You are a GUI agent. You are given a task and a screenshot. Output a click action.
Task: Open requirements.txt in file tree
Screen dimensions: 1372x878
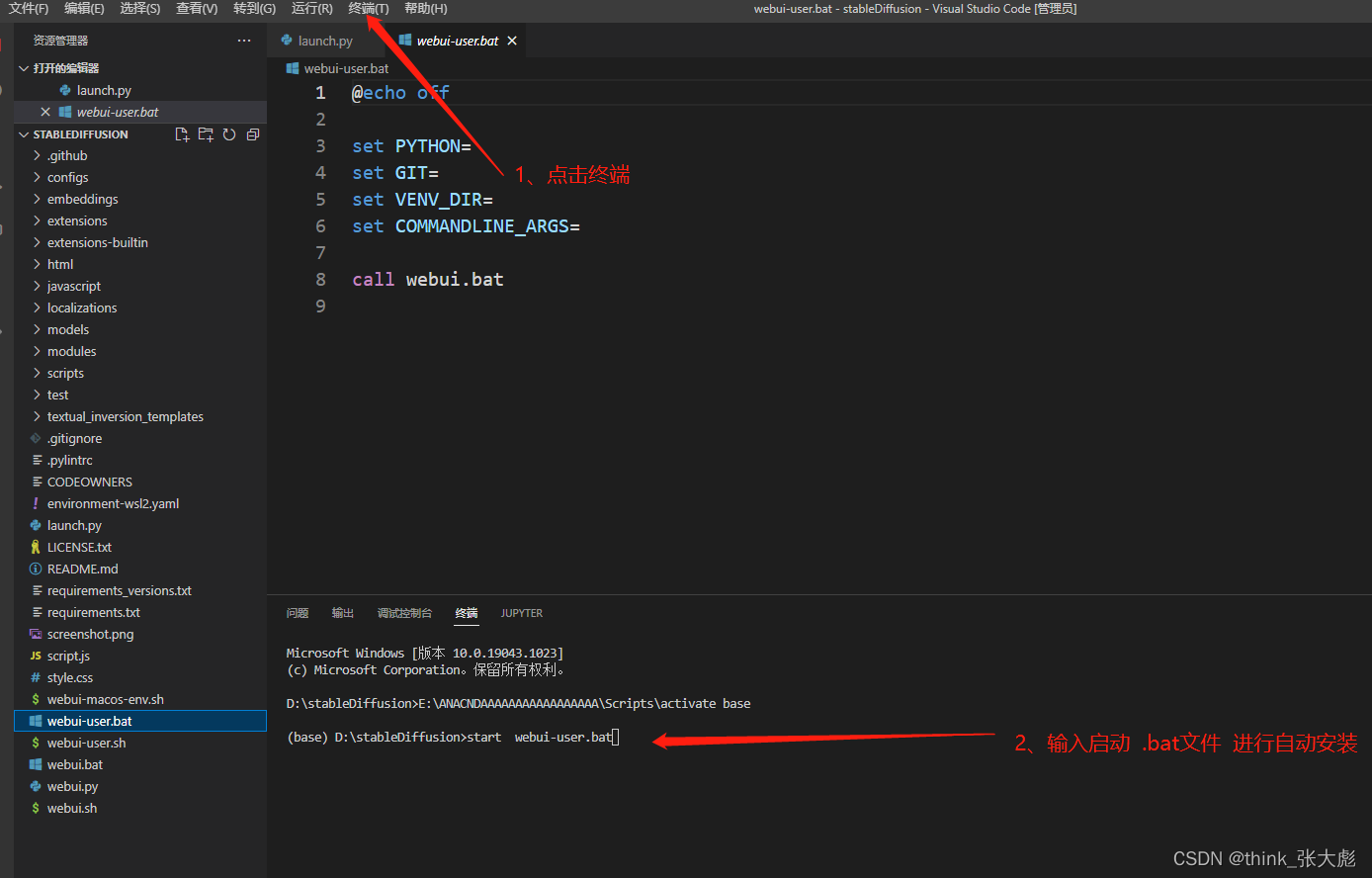tap(140, 612)
